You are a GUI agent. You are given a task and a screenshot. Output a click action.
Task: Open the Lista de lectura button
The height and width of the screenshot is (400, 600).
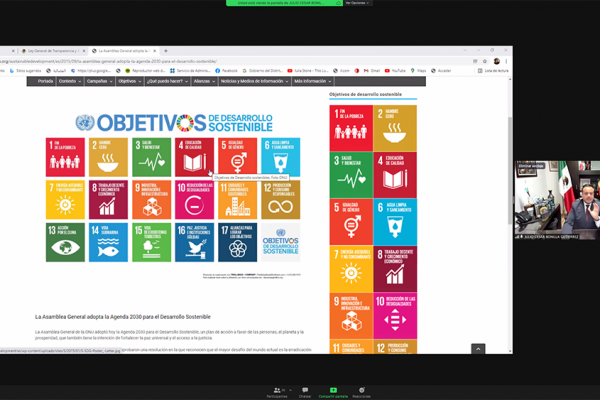tap(493, 71)
